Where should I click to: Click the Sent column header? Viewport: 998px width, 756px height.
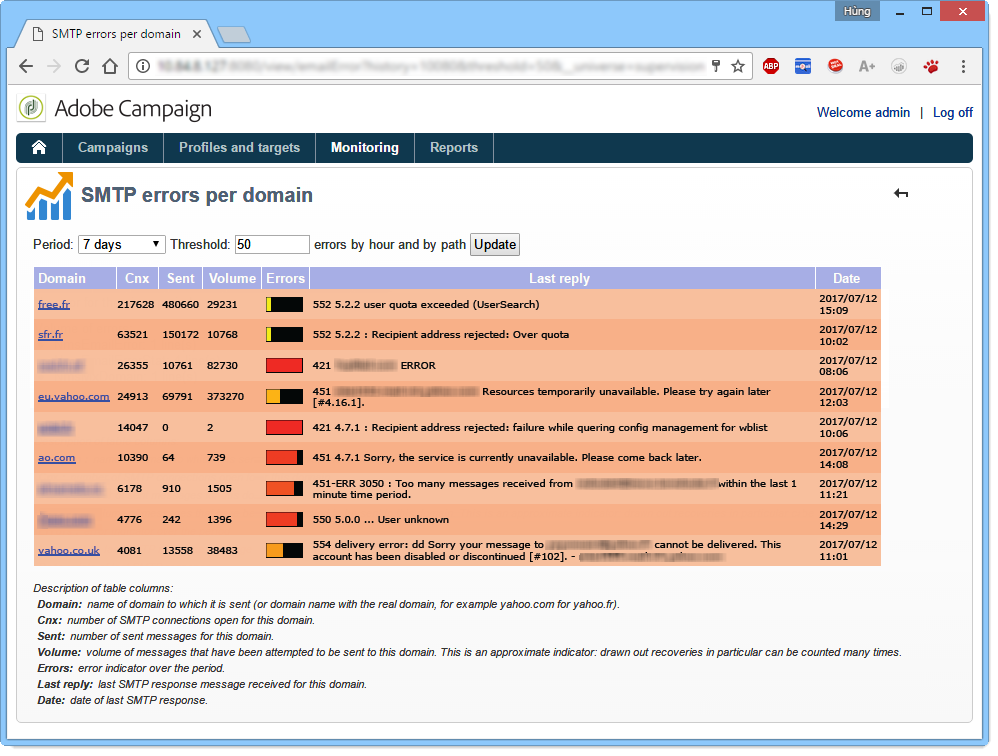coord(181,278)
